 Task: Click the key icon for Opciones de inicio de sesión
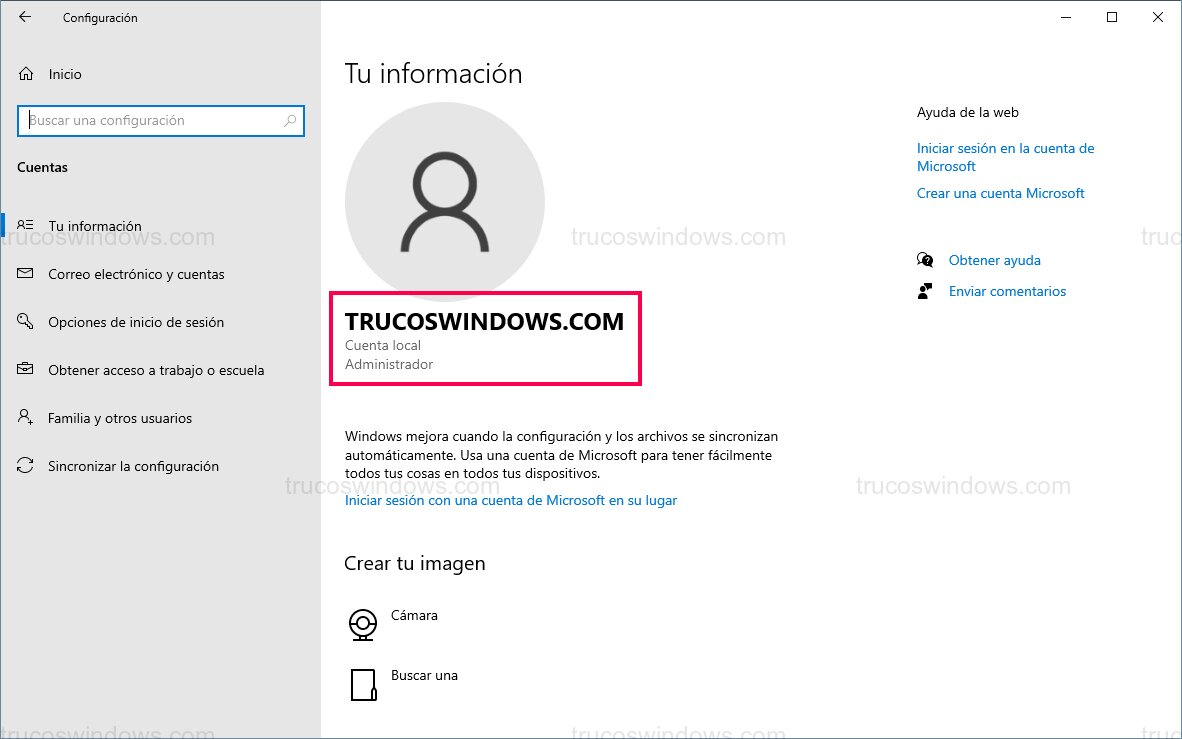click(26, 322)
